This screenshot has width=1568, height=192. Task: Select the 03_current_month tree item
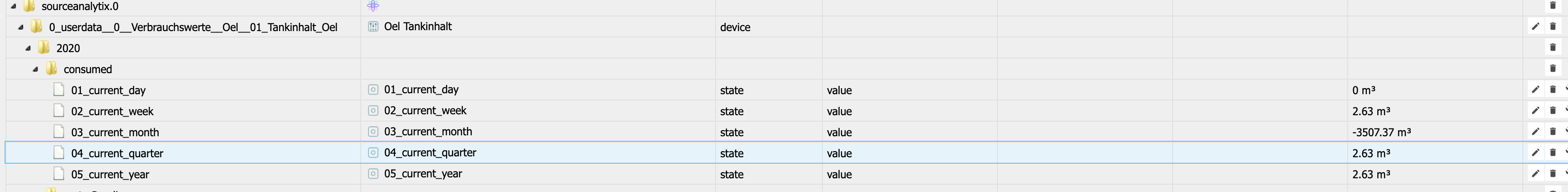tap(114, 132)
